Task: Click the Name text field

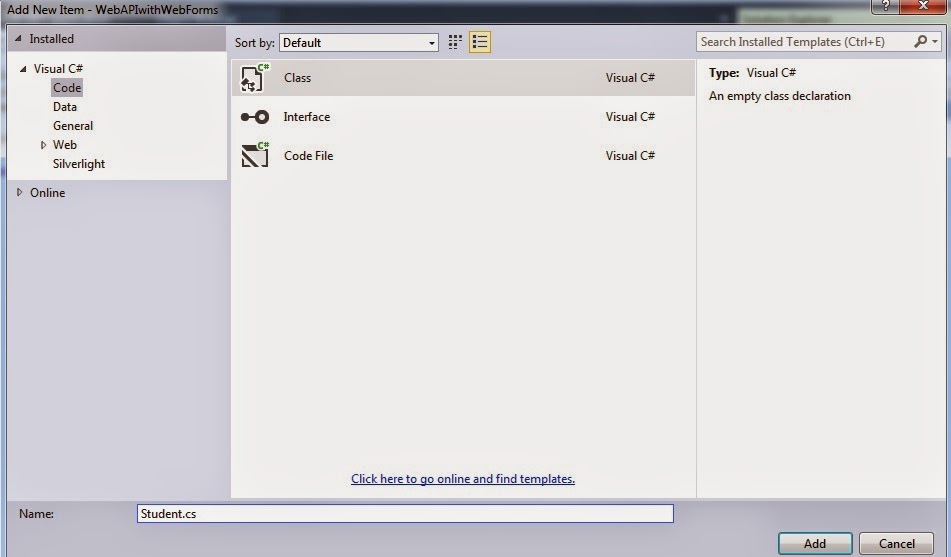Action: pos(405,514)
